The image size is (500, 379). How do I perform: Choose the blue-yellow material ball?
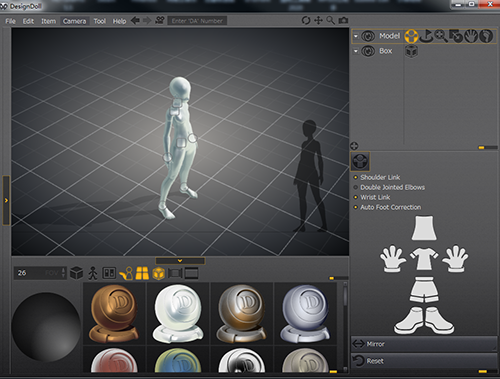click(178, 360)
